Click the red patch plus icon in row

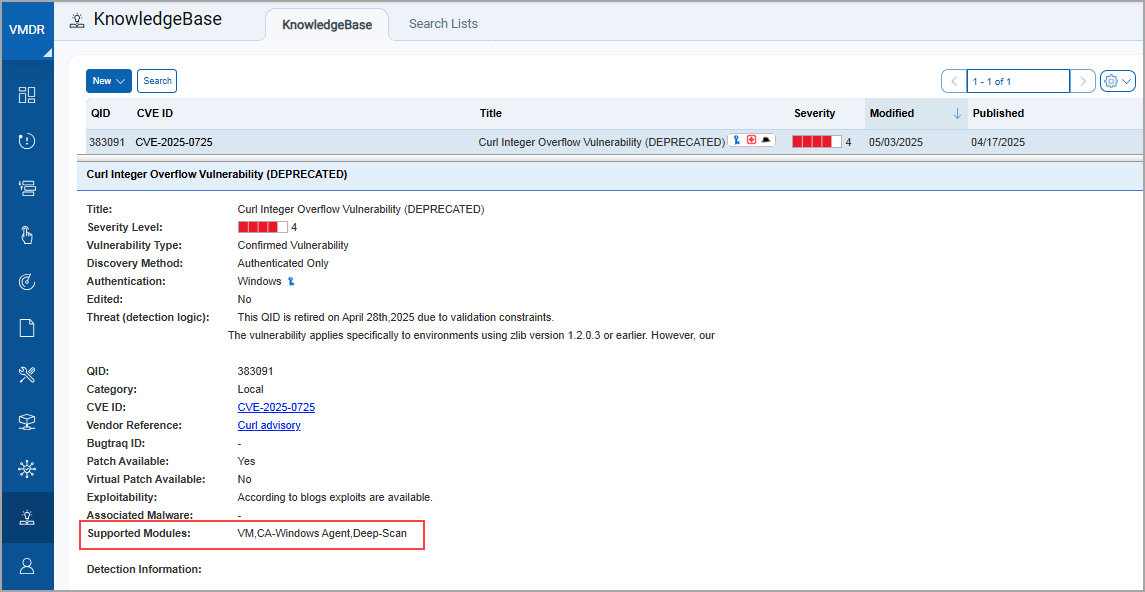(751, 139)
